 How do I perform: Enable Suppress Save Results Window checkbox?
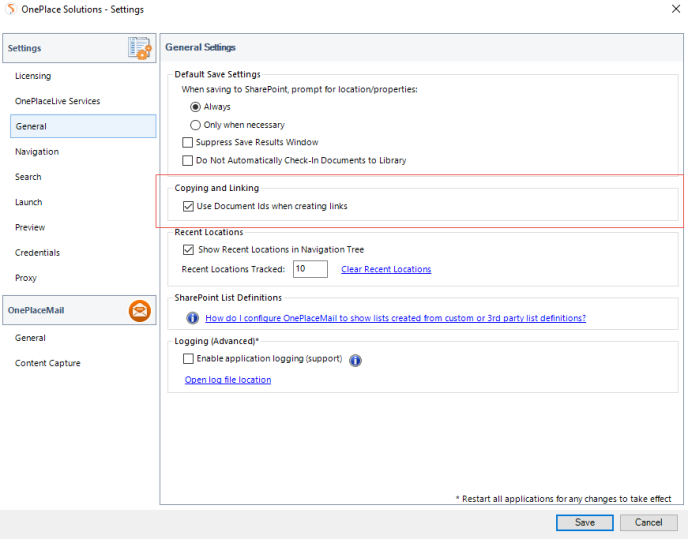tap(188, 143)
